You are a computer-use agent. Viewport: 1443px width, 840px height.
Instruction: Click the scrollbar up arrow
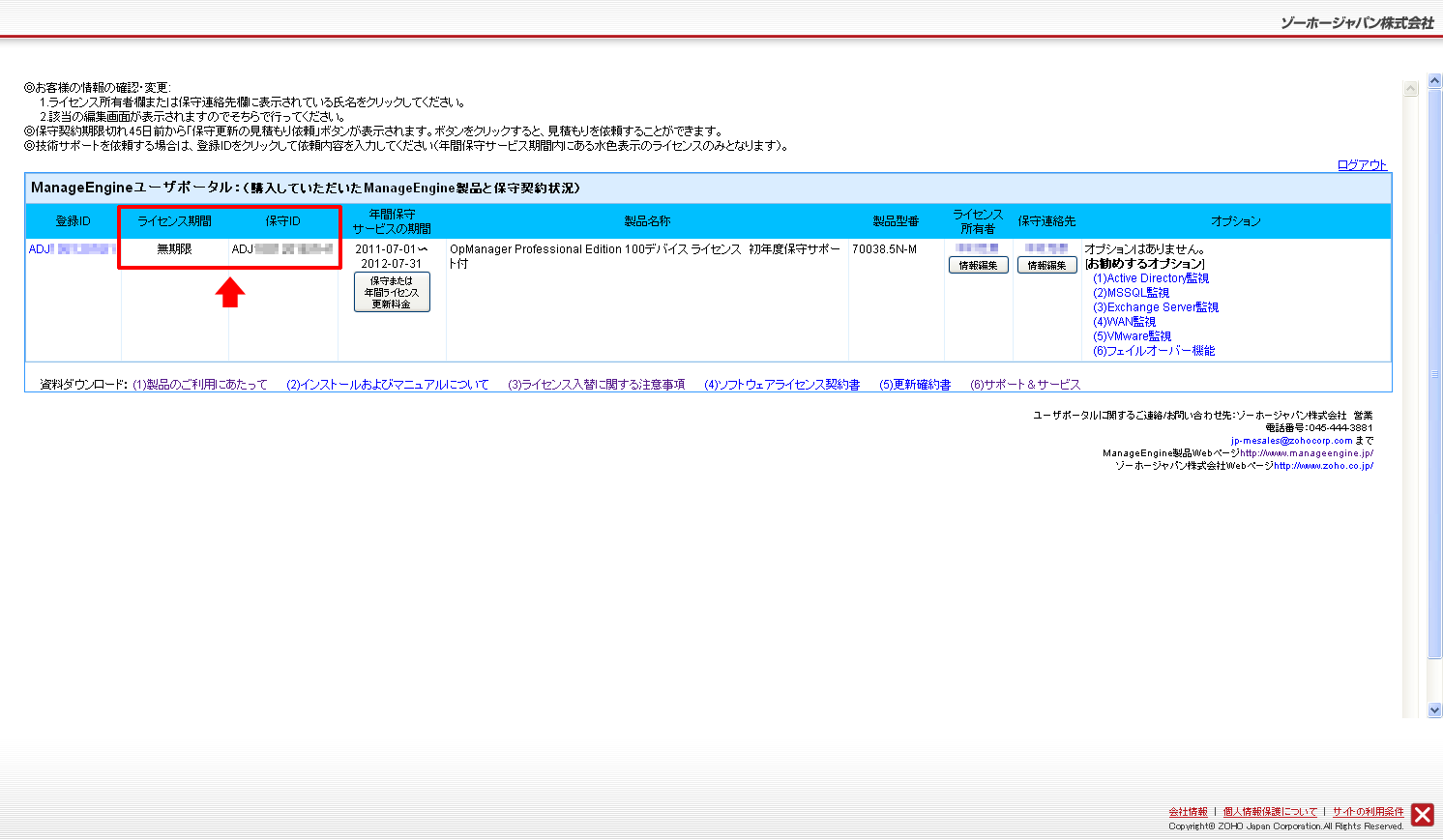click(1434, 80)
